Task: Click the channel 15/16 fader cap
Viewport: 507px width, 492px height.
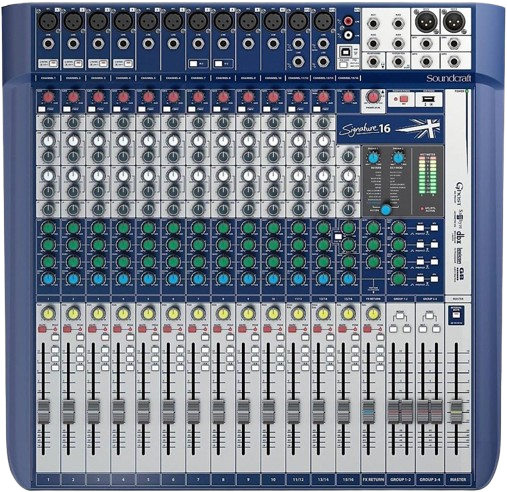Action: click(344, 412)
